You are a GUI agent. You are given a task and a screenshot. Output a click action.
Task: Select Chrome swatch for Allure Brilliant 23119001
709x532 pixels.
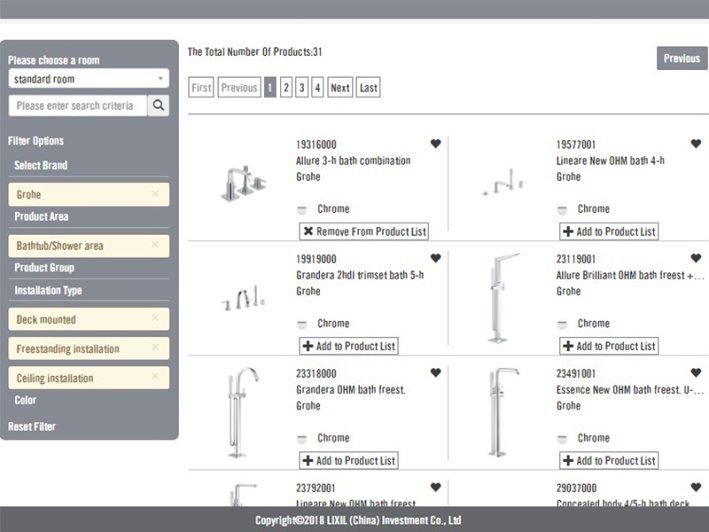point(562,324)
